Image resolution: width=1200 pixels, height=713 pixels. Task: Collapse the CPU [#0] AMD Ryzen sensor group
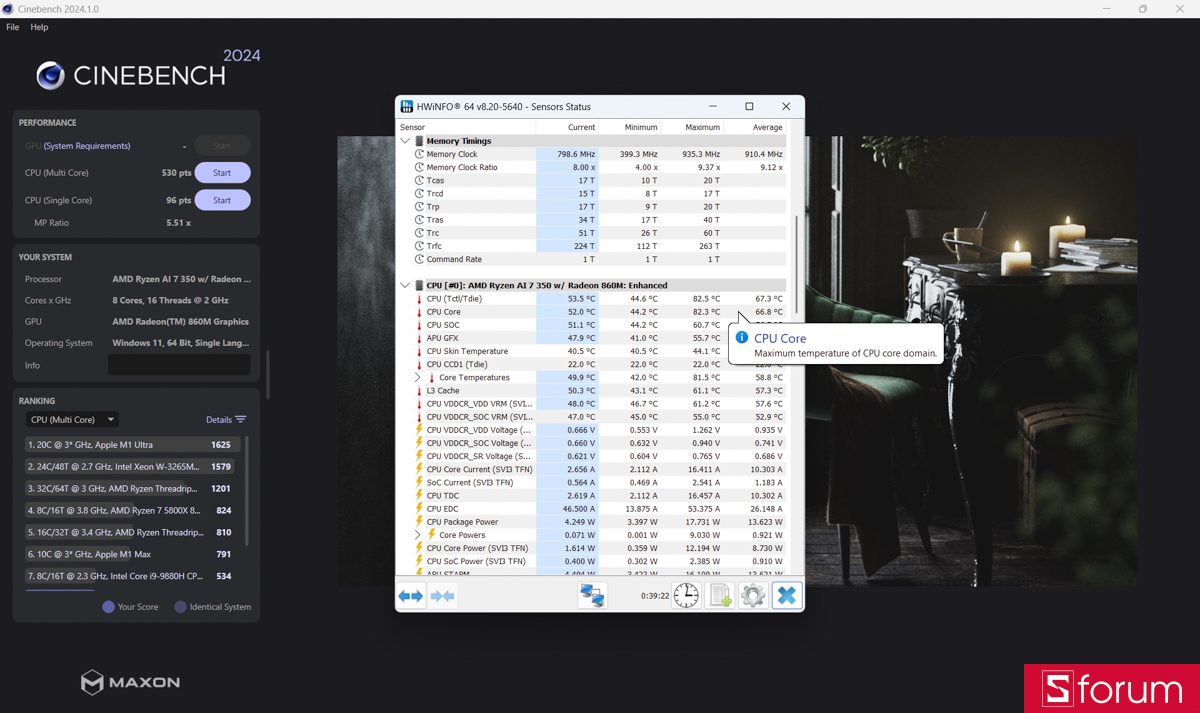tap(405, 285)
